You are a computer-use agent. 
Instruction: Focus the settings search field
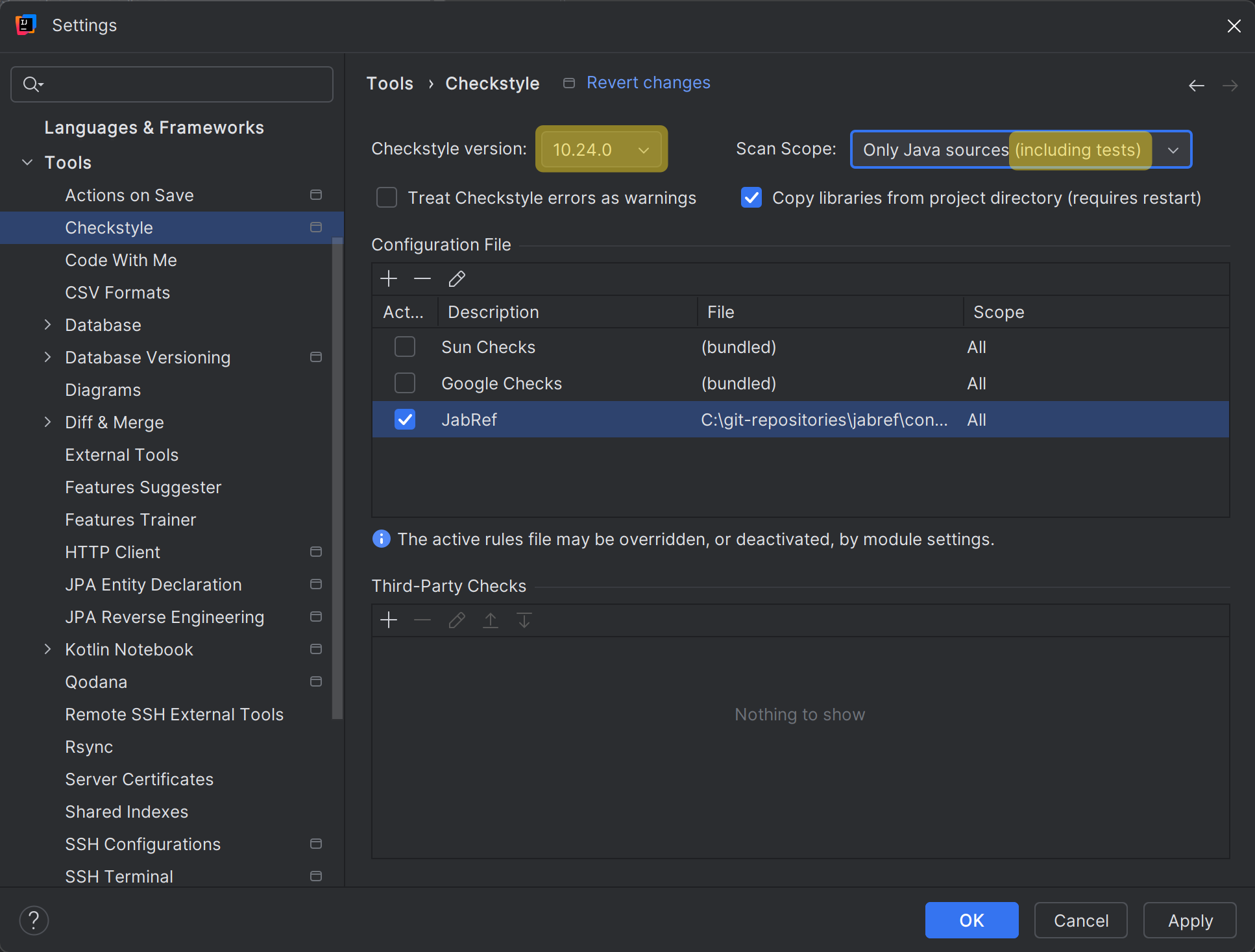click(172, 84)
